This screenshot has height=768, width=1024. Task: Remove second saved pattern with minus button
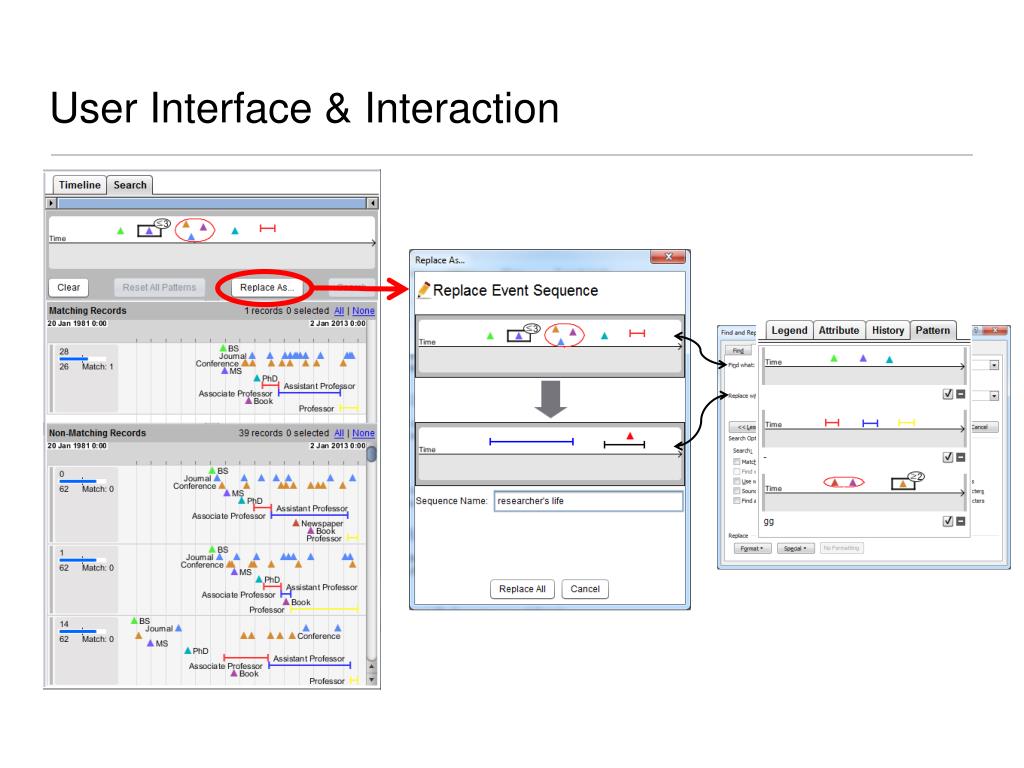tap(961, 457)
